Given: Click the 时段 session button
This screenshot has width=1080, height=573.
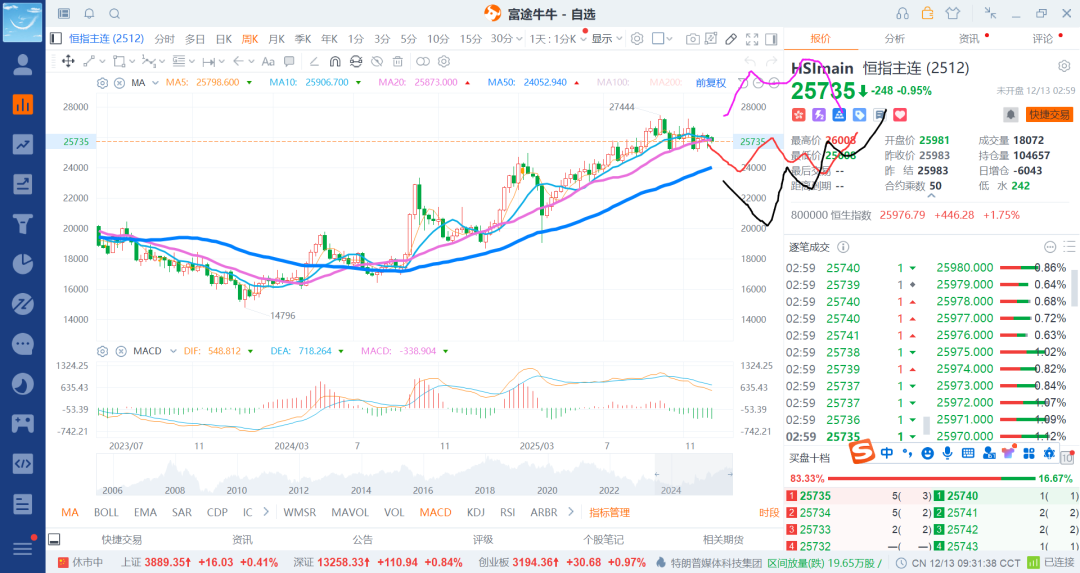Looking at the screenshot, I should click(769, 512).
